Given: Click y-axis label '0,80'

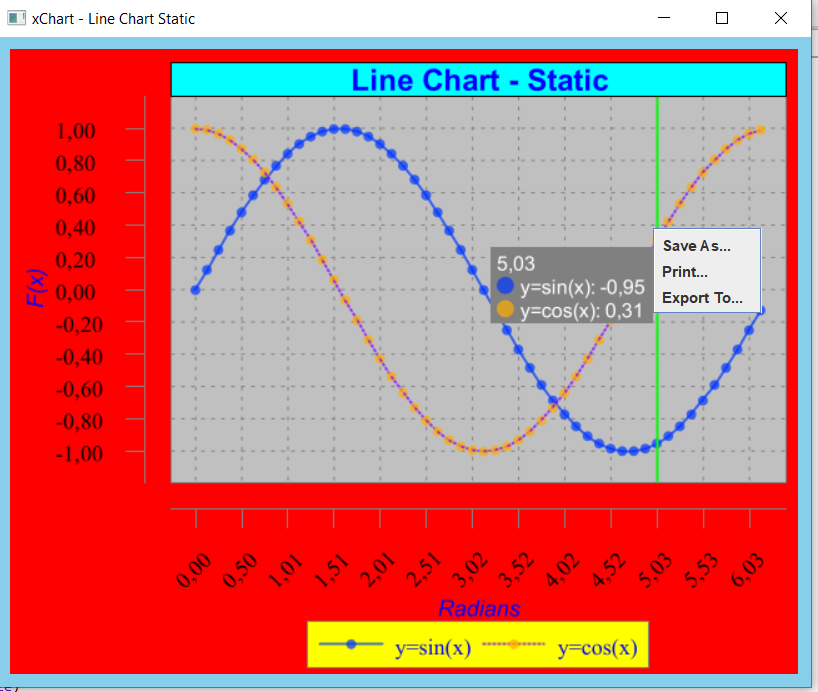Looking at the screenshot, I should (76, 163).
